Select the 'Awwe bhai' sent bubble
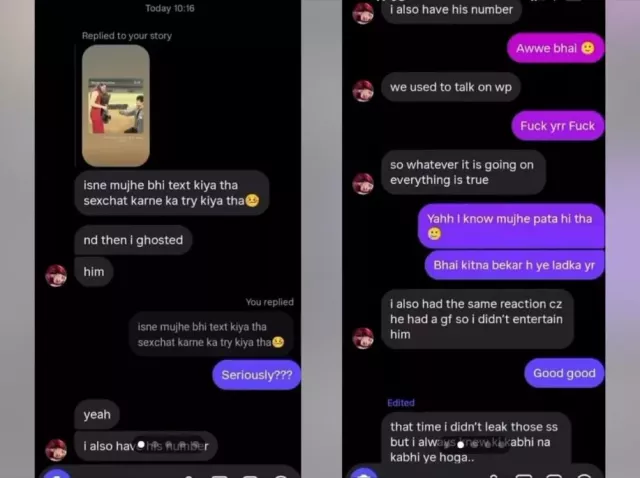Viewport: 640px width, 478px height. pos(555,48)
